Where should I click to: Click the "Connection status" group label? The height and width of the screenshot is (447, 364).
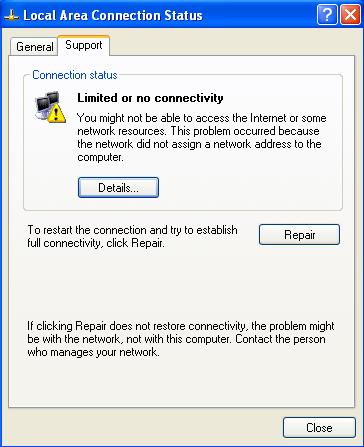pos(75,75)
